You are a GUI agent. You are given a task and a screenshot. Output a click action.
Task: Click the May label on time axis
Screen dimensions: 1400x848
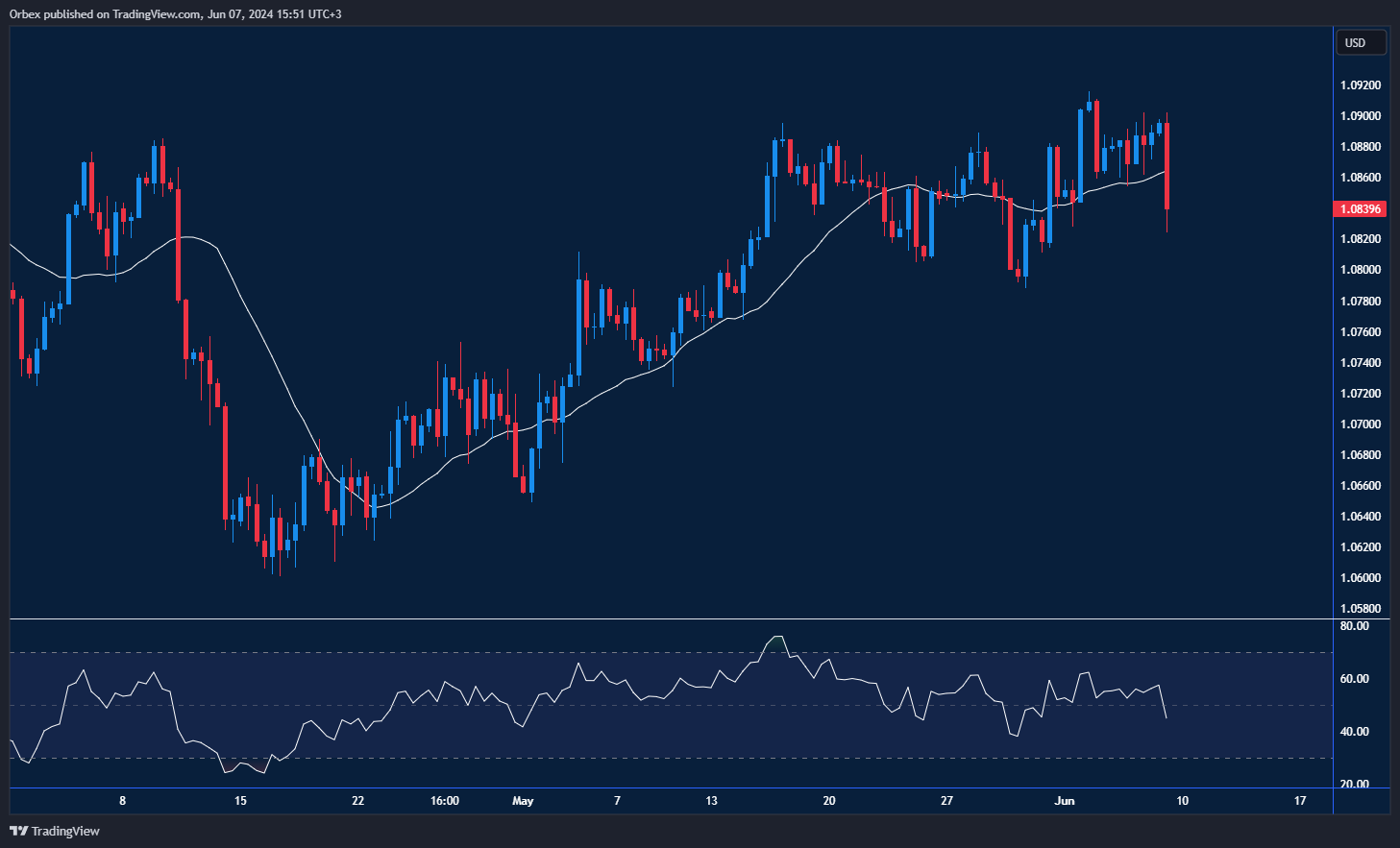coord(523,801)
